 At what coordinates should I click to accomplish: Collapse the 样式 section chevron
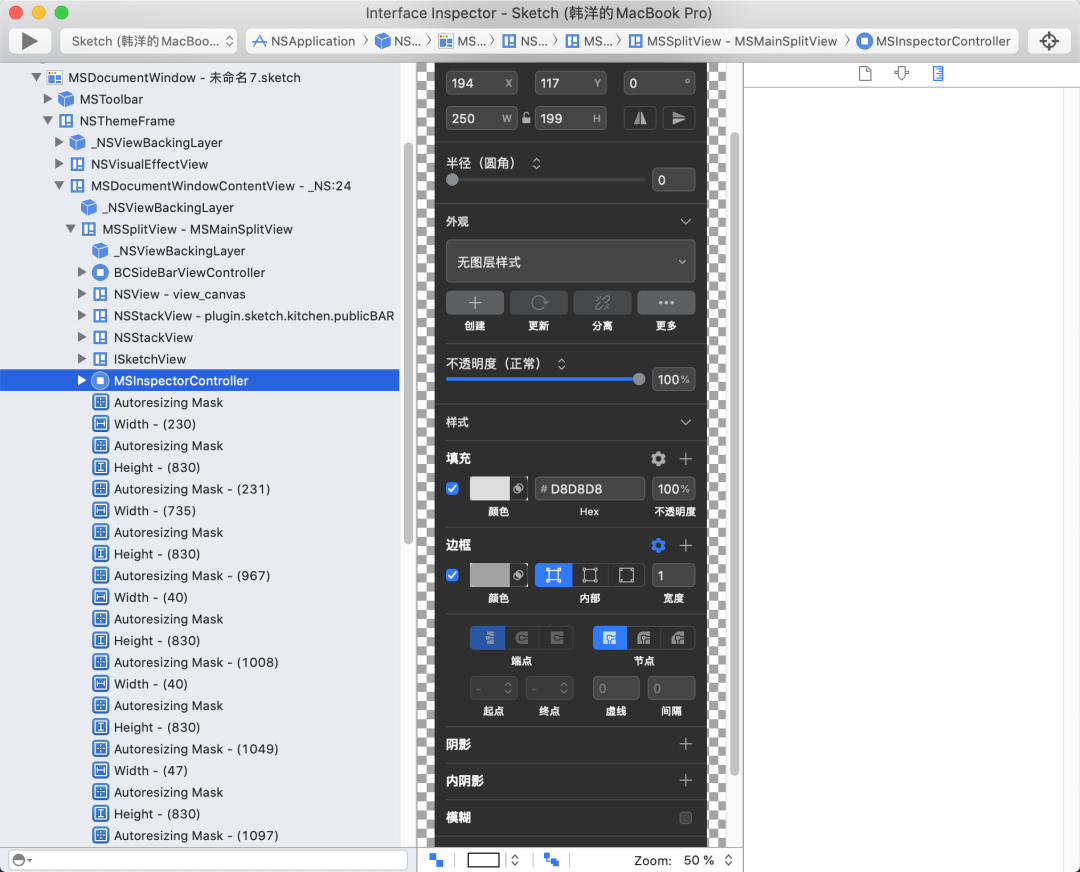685,422
